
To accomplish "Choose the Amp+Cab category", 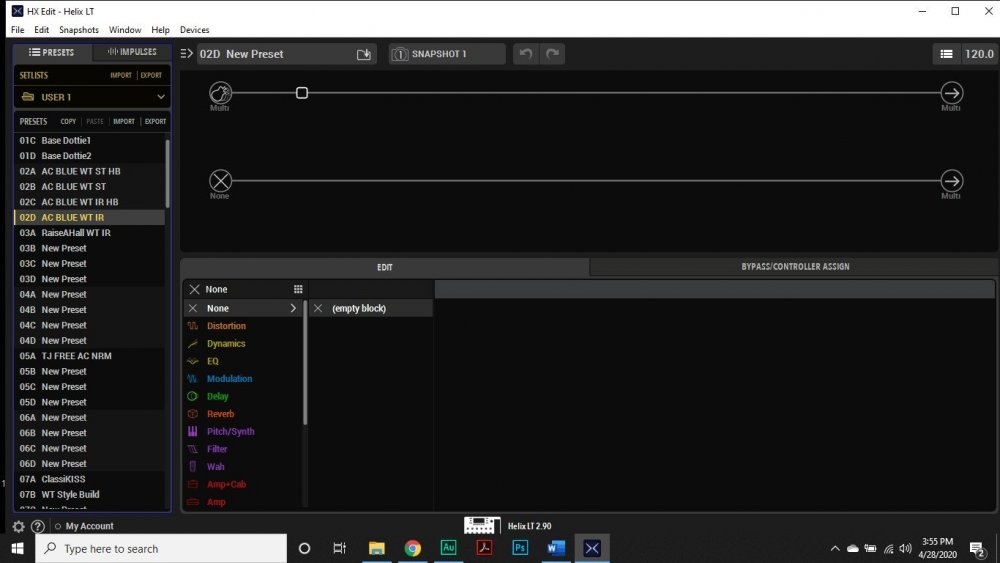I will pos(244,485).
